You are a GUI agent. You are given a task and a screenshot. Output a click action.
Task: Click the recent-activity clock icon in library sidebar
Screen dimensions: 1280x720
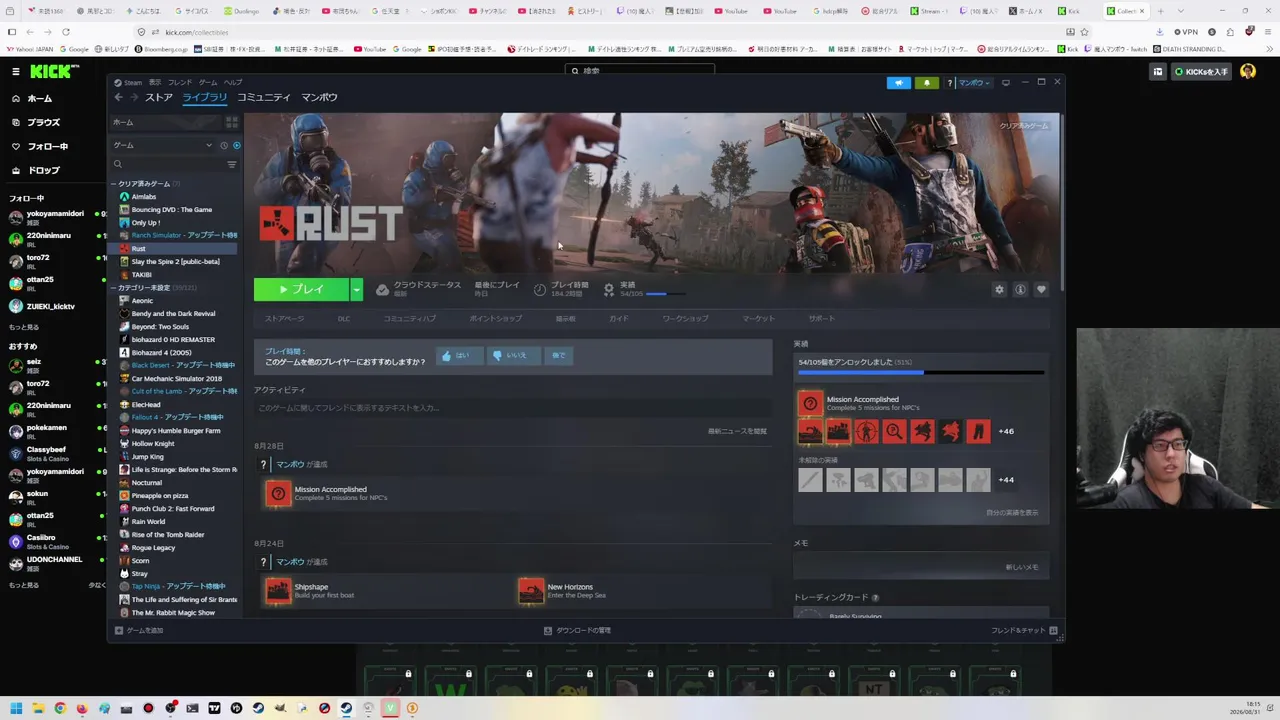224,145
